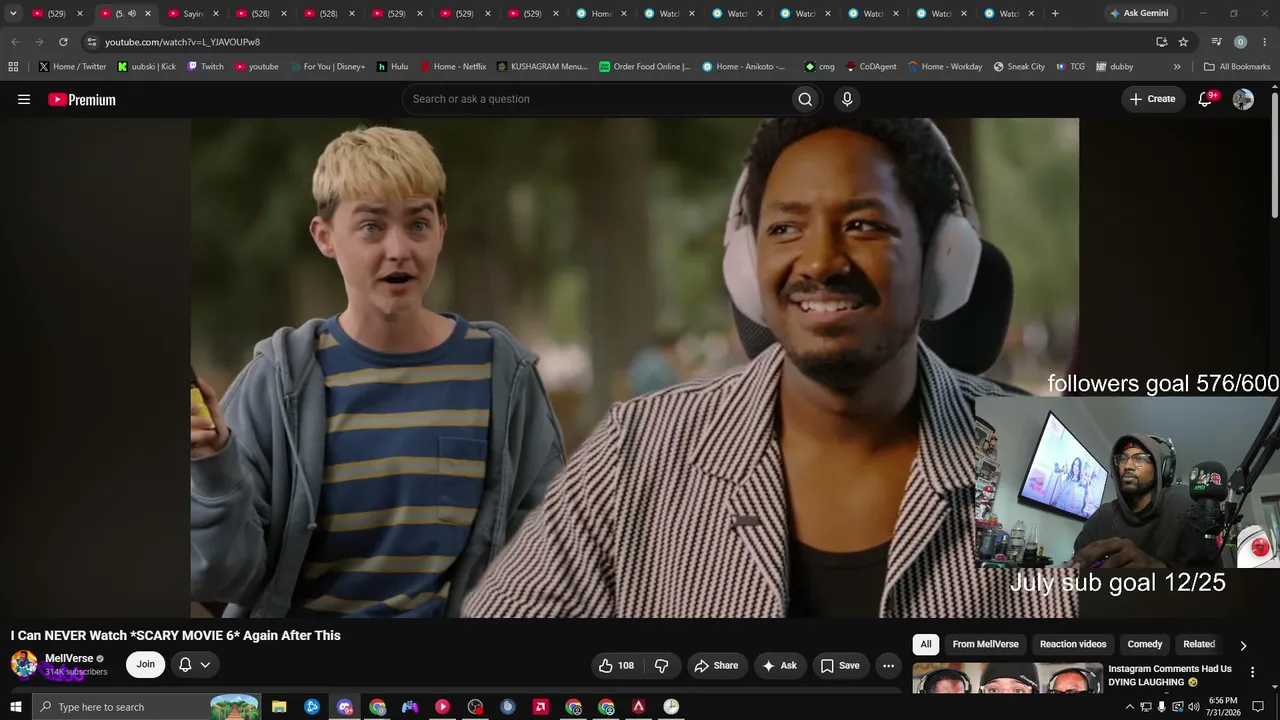Go back to the previous page
This screenshot has width=1280, height=720.
(15, 42)
